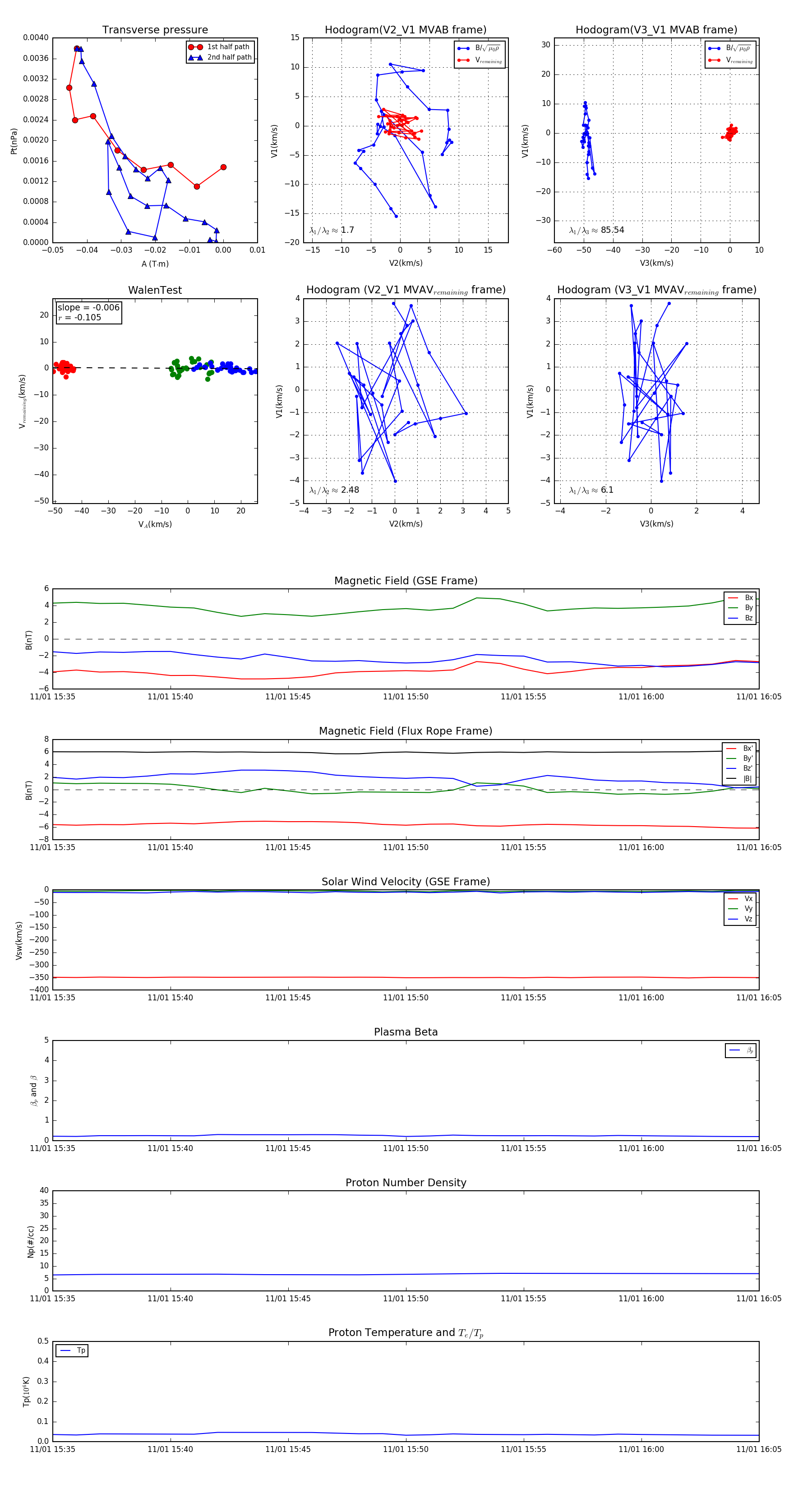Viewport: 812px width, 1489px height.
Task: Select the "slope = -0.006" annotation
Action: point(88,308)
